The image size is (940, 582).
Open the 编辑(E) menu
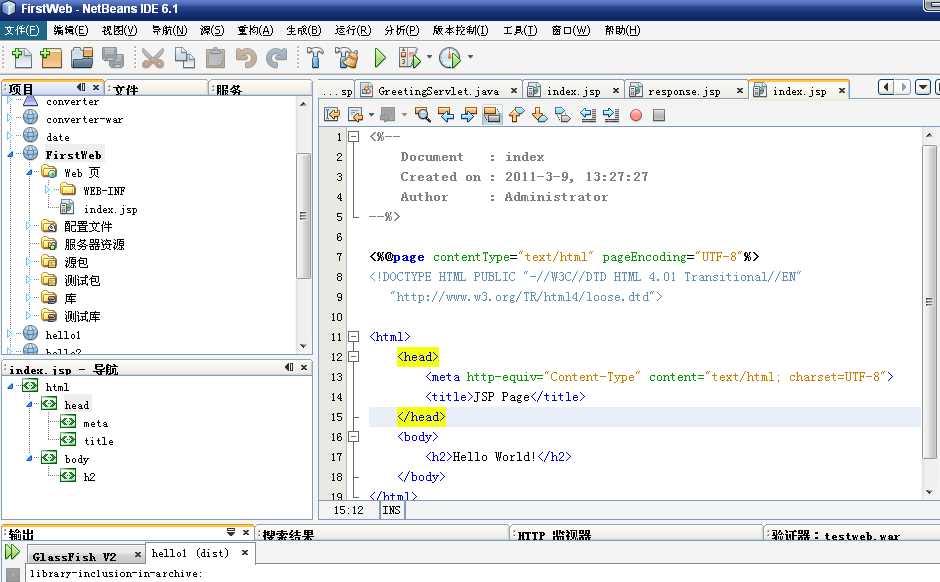(70, 30)
